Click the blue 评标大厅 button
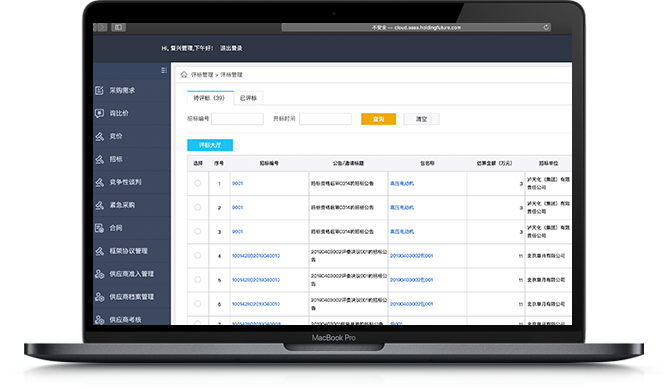Image resolution: width=668 pixels, height=390 pixels. [210, 145]
